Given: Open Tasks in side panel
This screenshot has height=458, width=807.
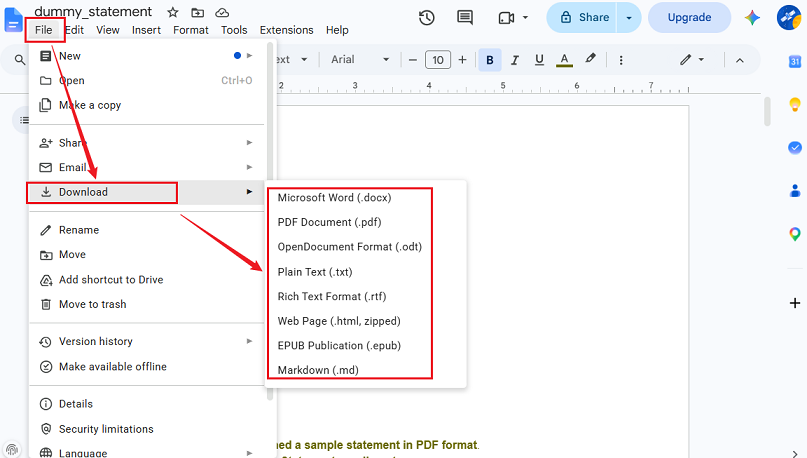Looking at the screenshot, I should [795, 148].
